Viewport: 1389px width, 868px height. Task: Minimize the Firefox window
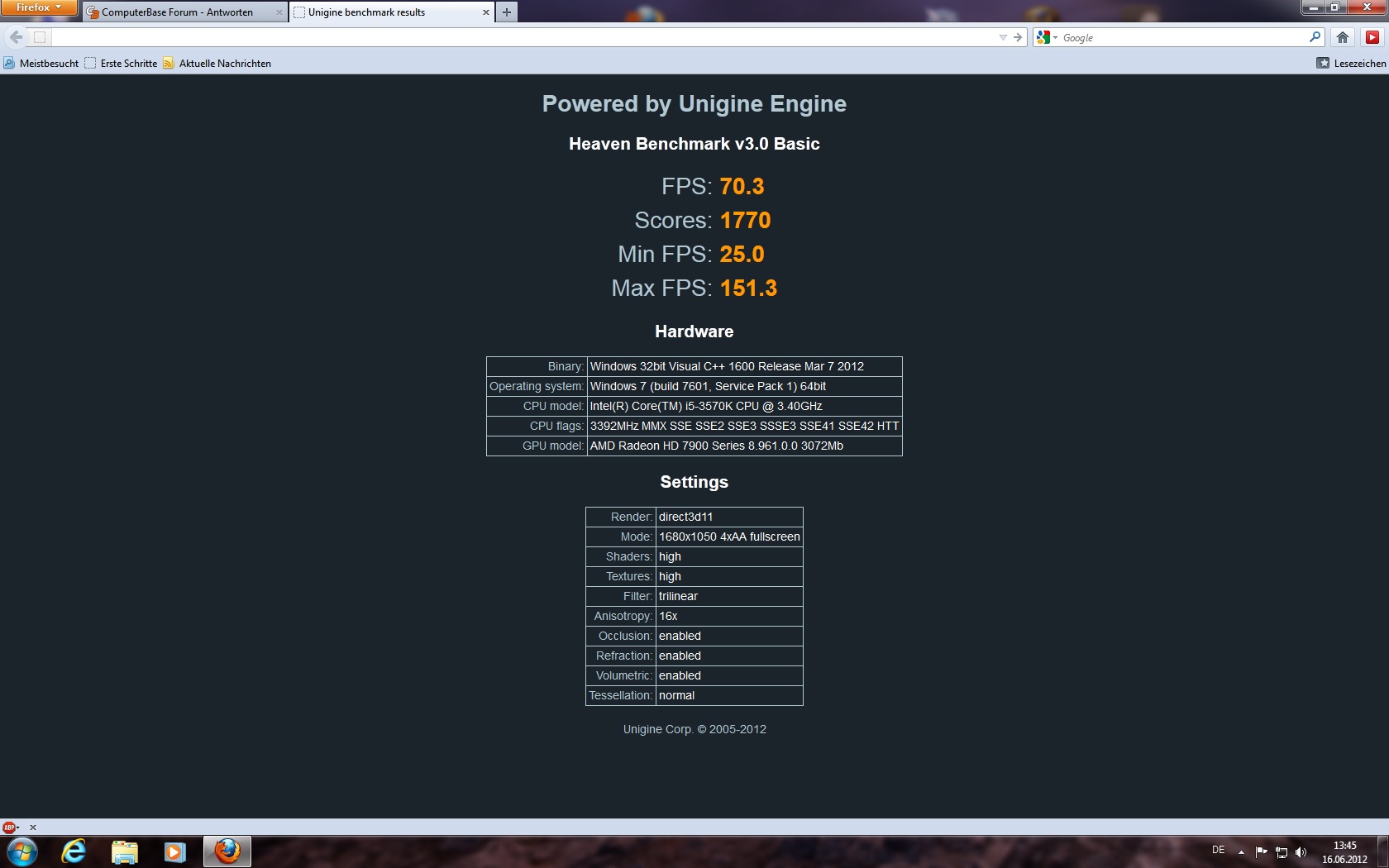coord(1314,7)
